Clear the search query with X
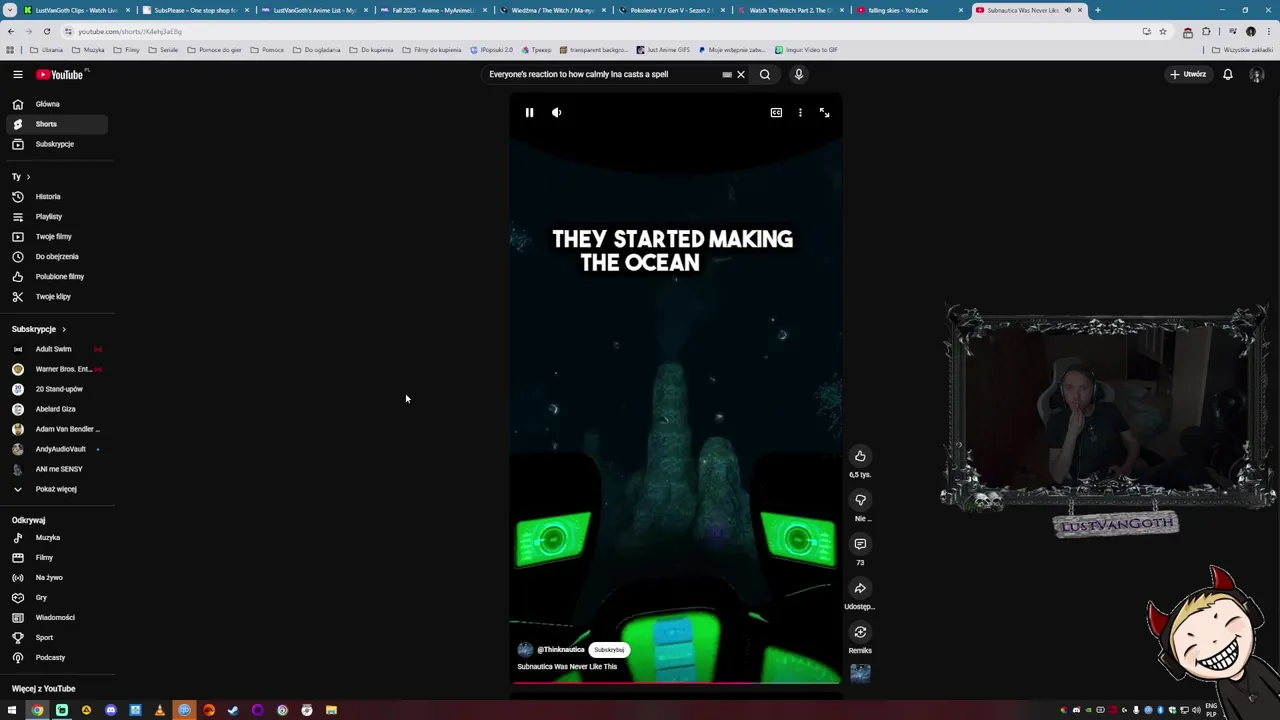 point(741,74)
